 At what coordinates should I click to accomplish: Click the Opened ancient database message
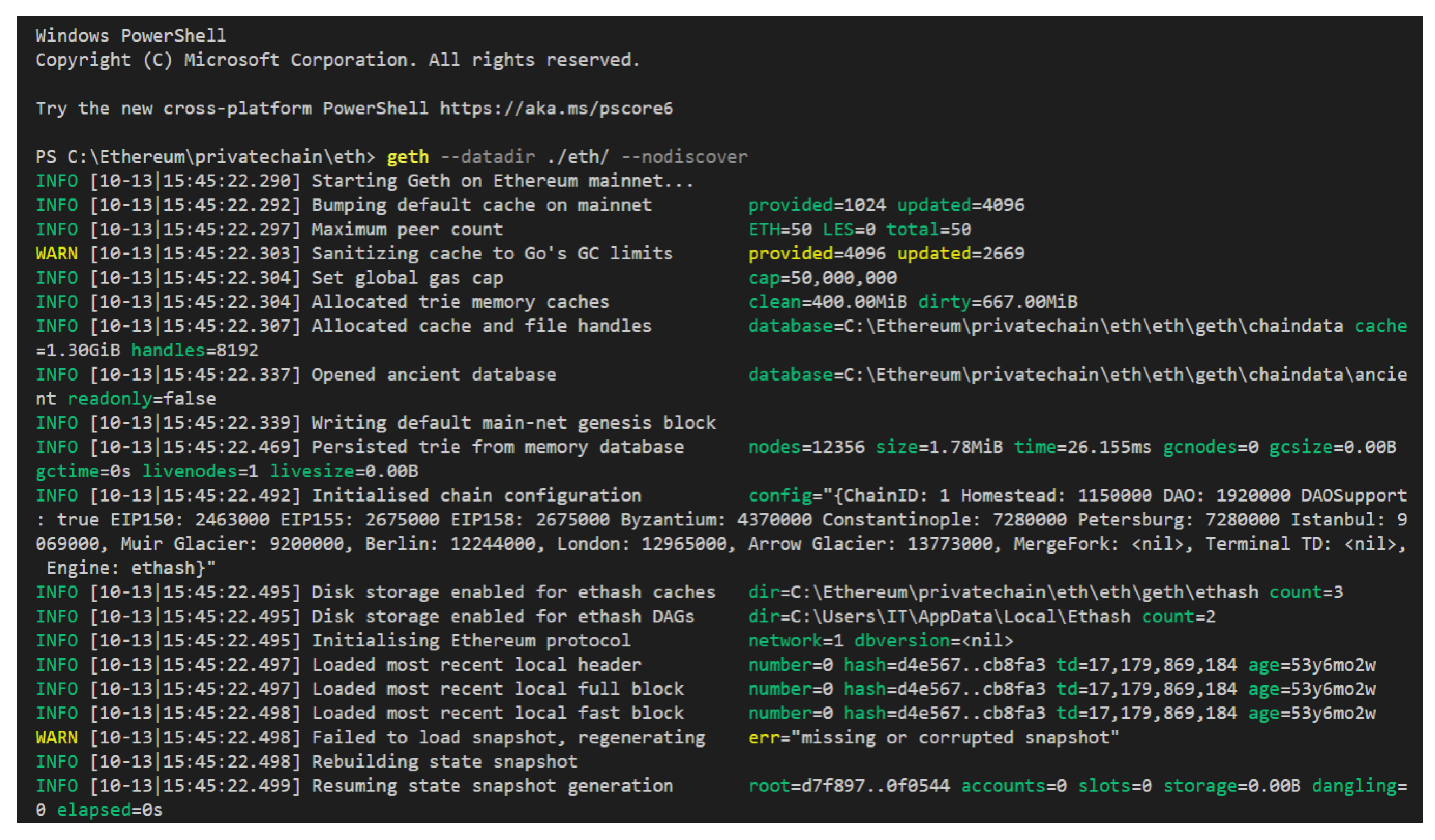[x=433, y=375]
